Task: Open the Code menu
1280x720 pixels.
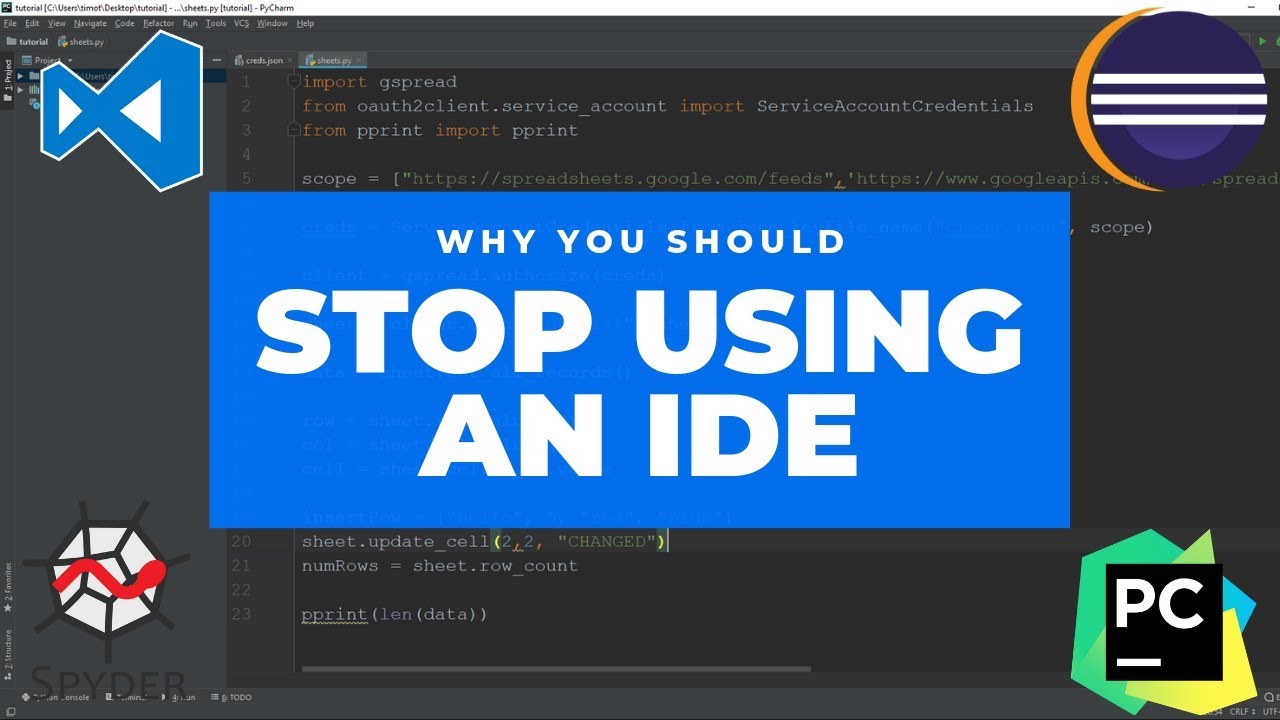Action: [x=124, y=23]
